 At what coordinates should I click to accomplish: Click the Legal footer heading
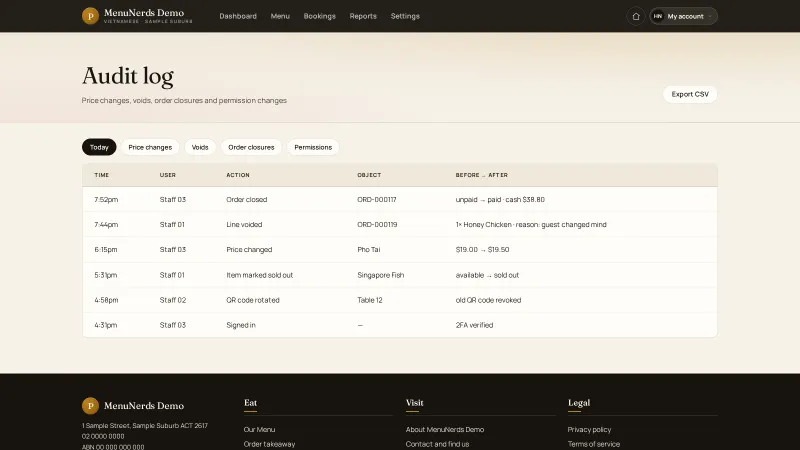click(x=579, y=403)
